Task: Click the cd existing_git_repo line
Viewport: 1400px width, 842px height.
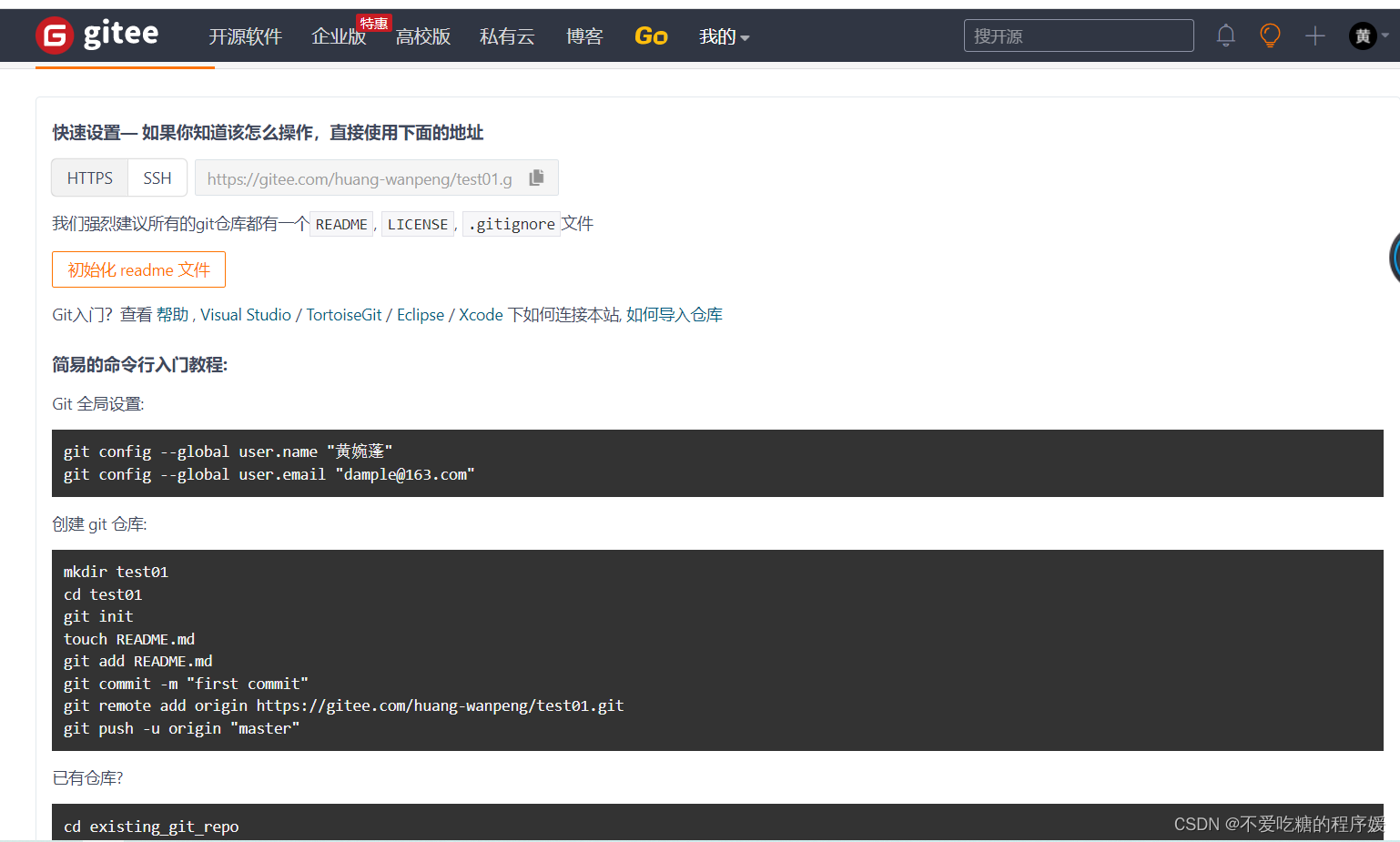Action: tap(151, 827)
